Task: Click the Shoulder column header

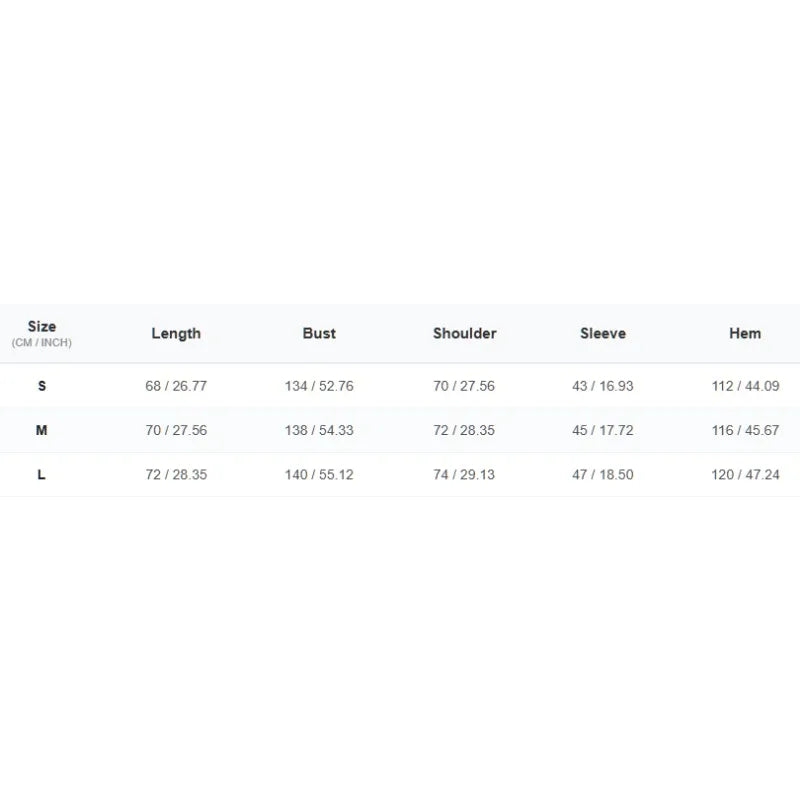Action: tap(464, 333)
